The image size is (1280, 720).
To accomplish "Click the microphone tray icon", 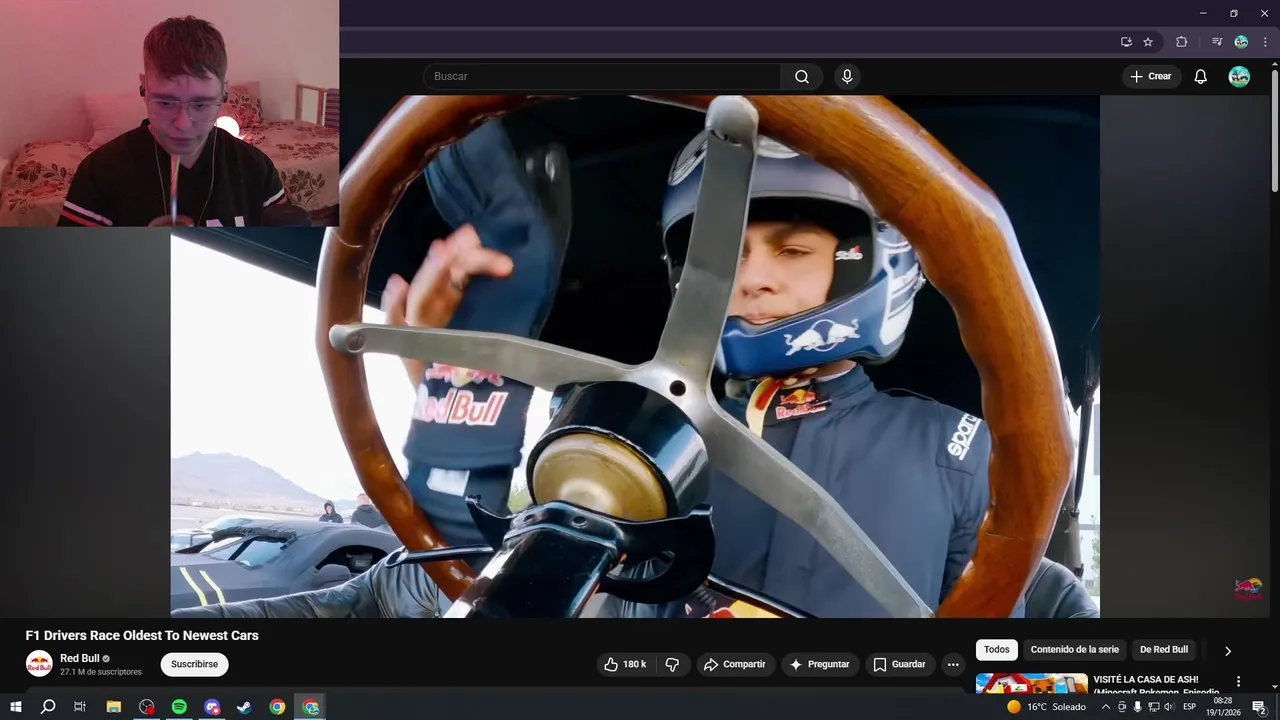I will pos(1137,707).
